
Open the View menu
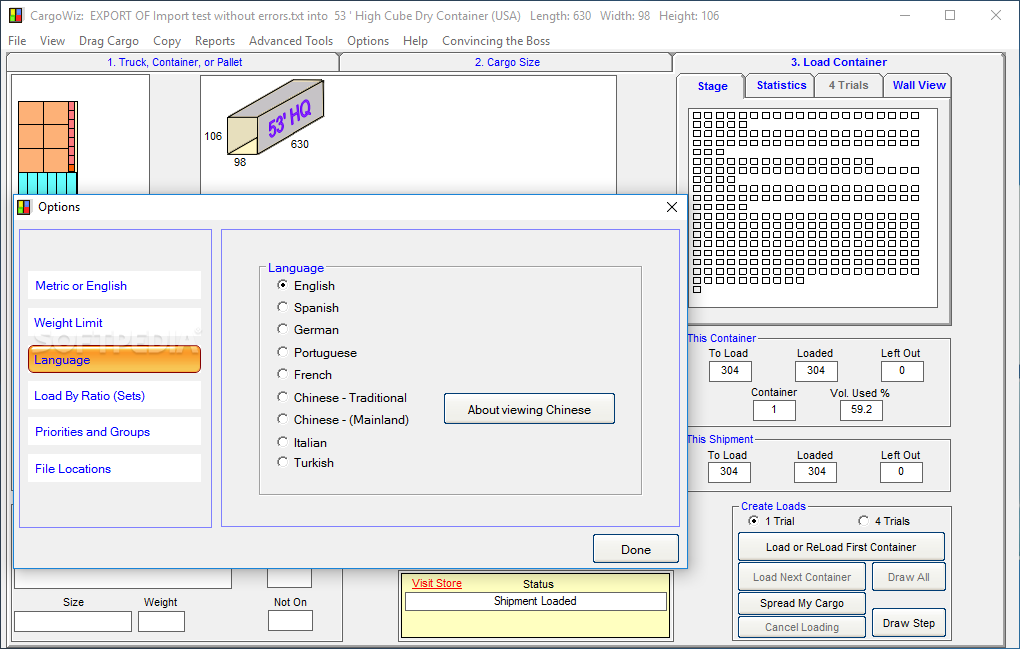point(52,41)
